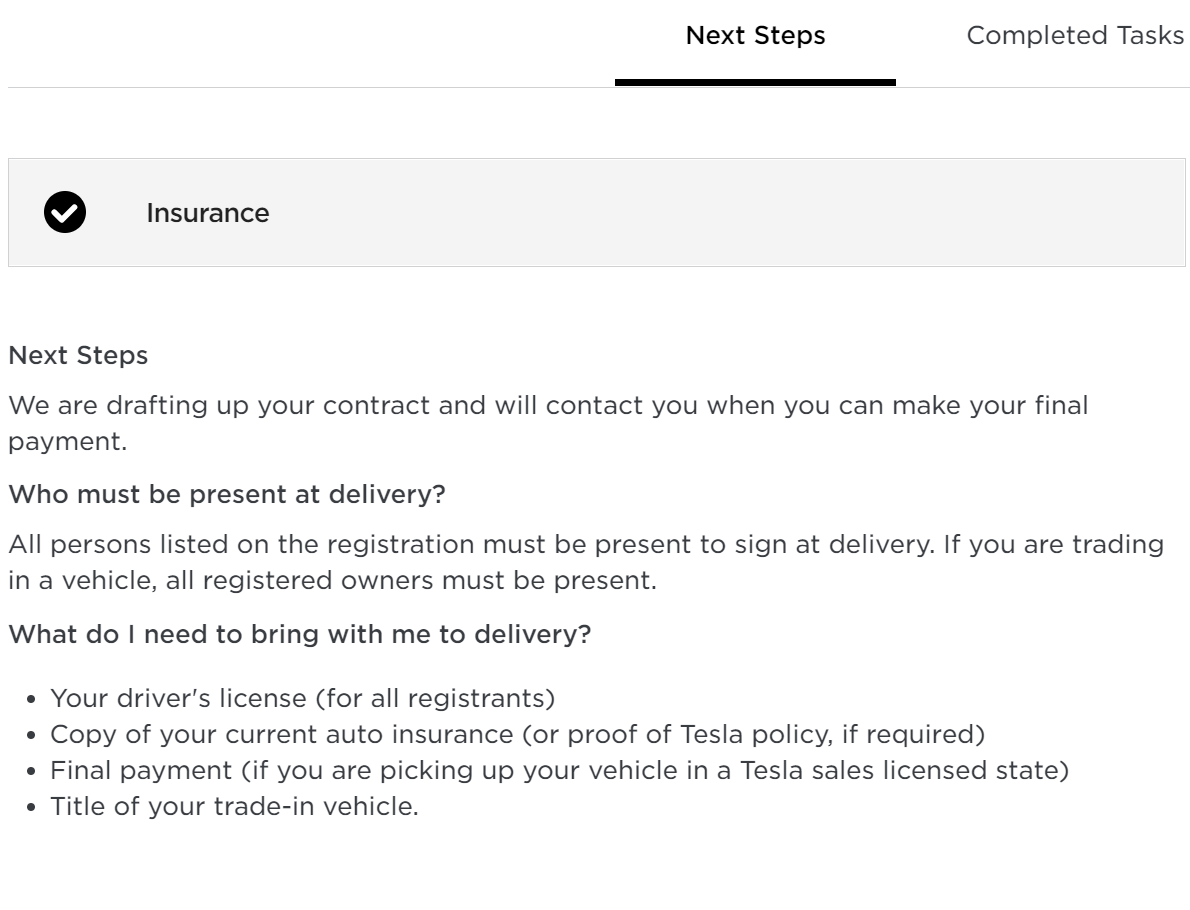
Task: Select 'What do I need to bring' heading
Action: (299, 635)
